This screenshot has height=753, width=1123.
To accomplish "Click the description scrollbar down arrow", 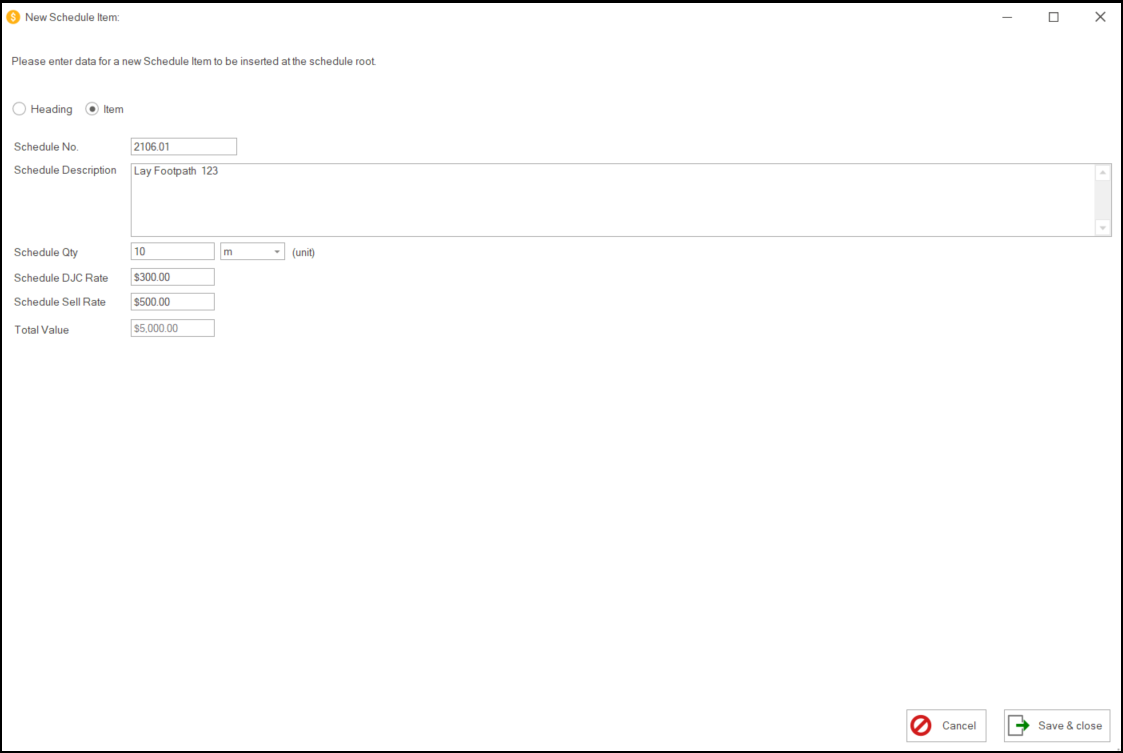I will [1103, 228].
